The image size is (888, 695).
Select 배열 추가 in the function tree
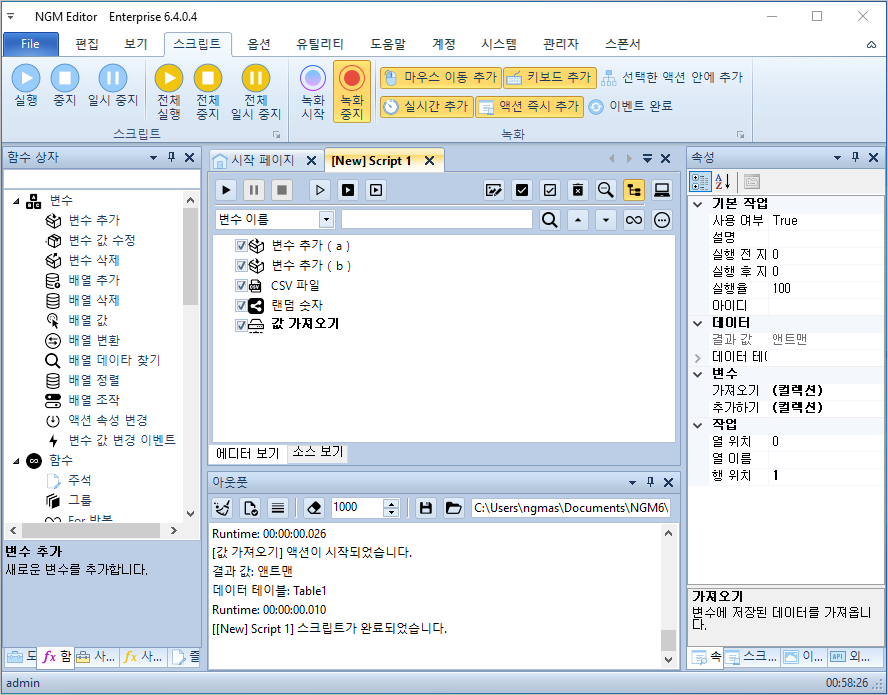point(94,280)
